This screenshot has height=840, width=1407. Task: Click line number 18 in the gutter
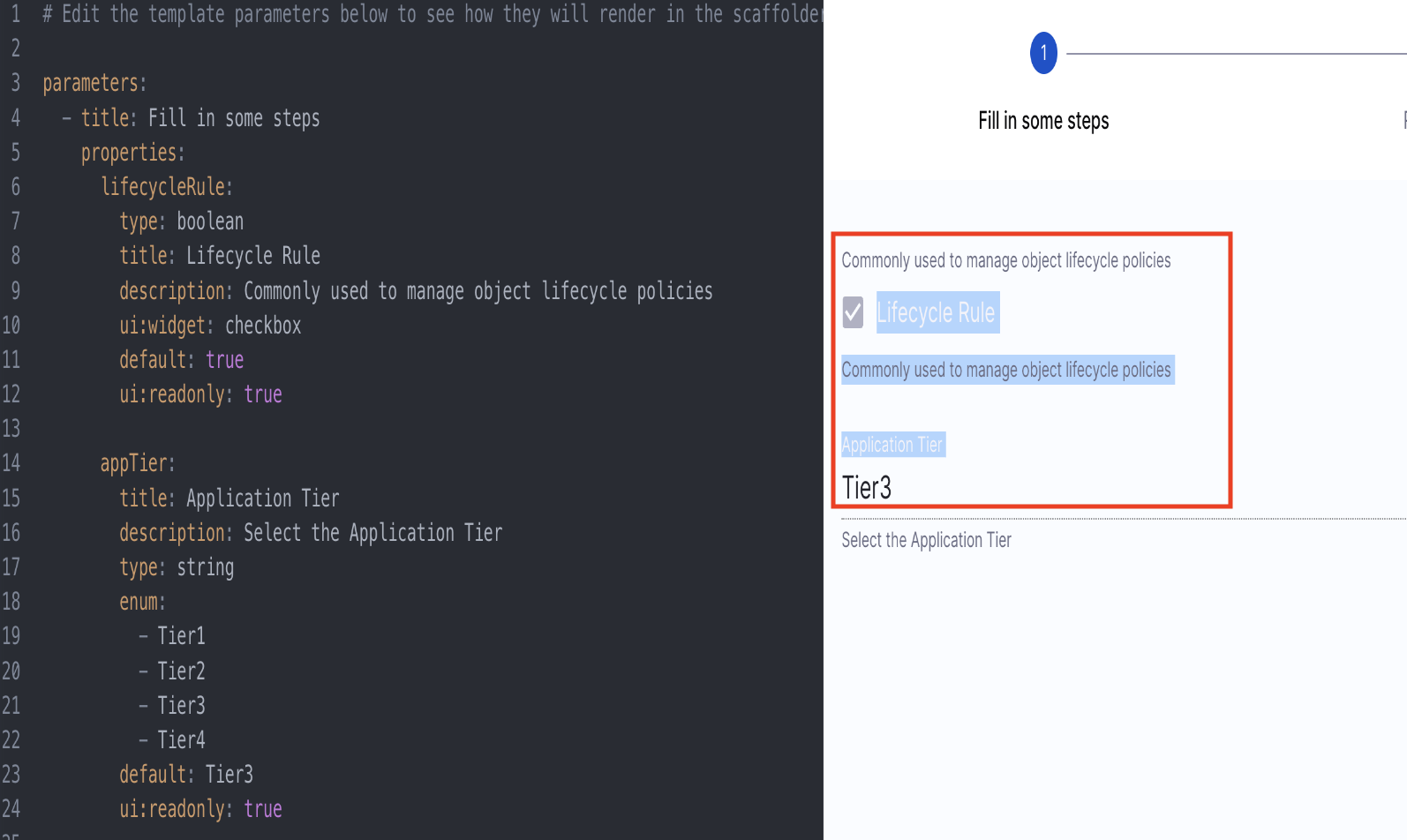pyautogui.click(x=11, y=602)
